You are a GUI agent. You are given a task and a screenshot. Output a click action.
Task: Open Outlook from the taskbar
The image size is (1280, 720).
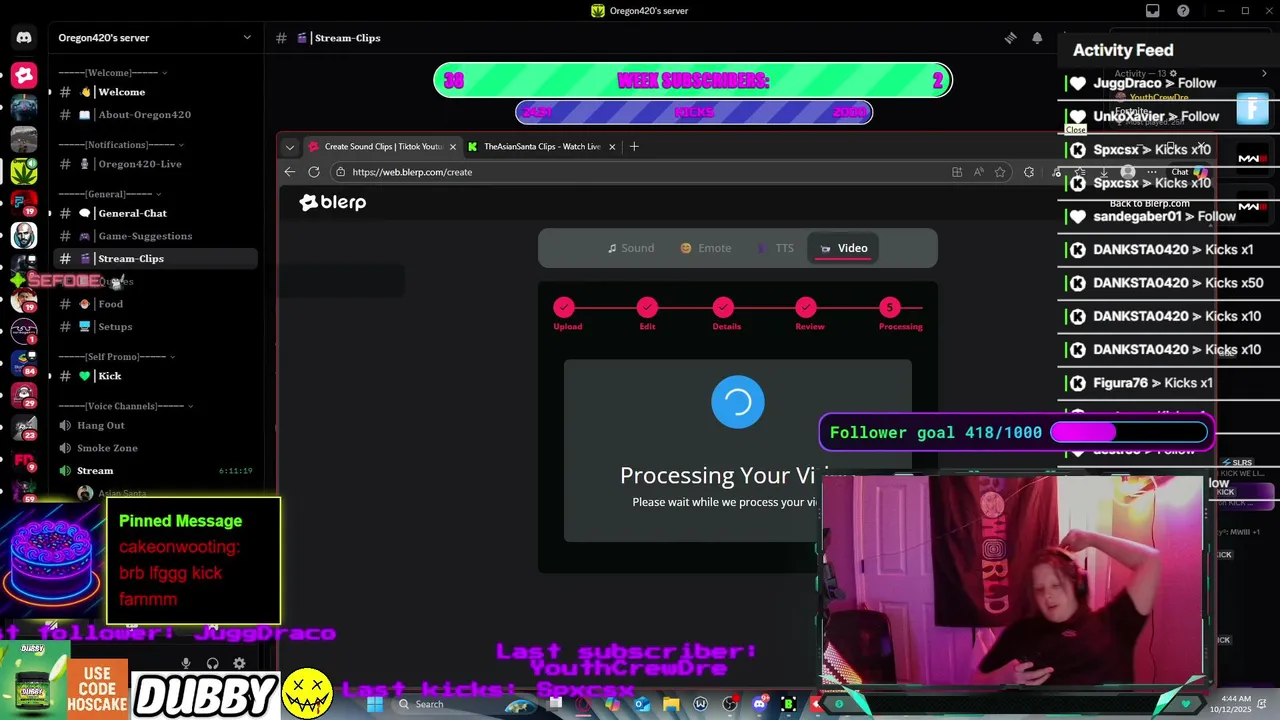tap(642, 704)
